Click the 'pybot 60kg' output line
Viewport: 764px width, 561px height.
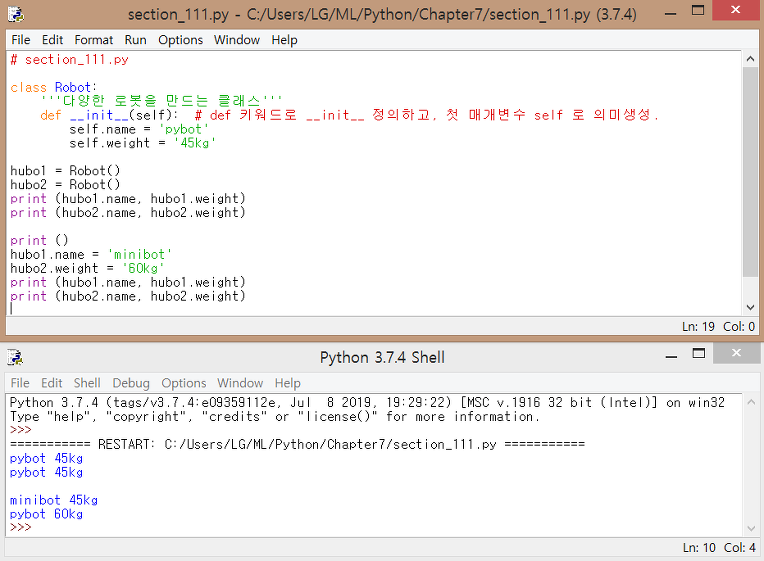click(46, 514)
